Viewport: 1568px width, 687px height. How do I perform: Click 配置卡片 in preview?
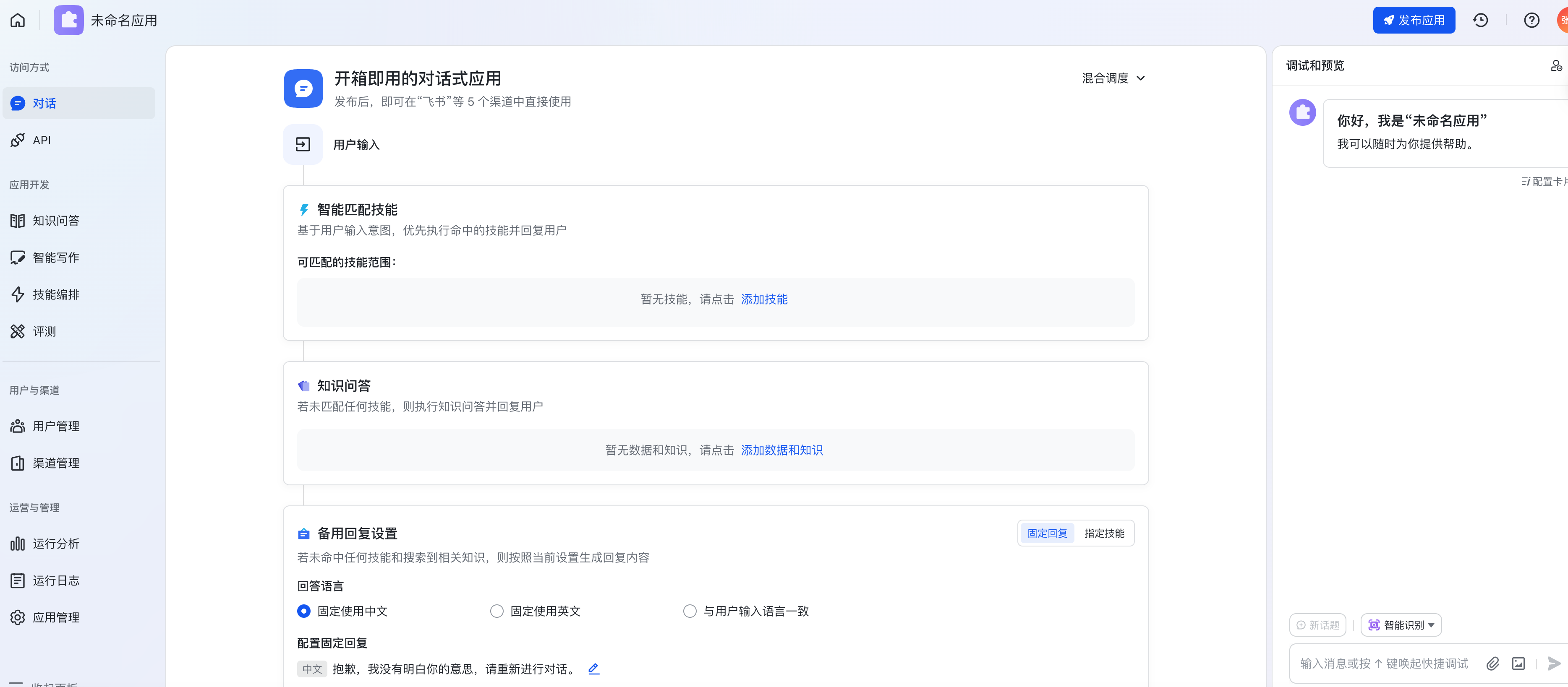tap(1544, 181)
